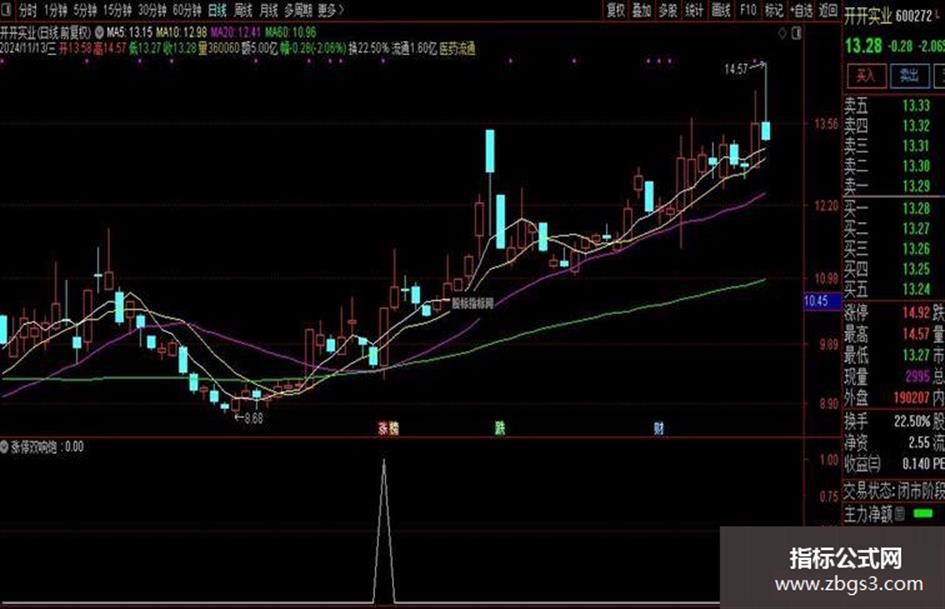Click the 卖五 13.33 order row
Image resolution: width=945 pixels, height=609 pixels.
(x=888, y=106)
